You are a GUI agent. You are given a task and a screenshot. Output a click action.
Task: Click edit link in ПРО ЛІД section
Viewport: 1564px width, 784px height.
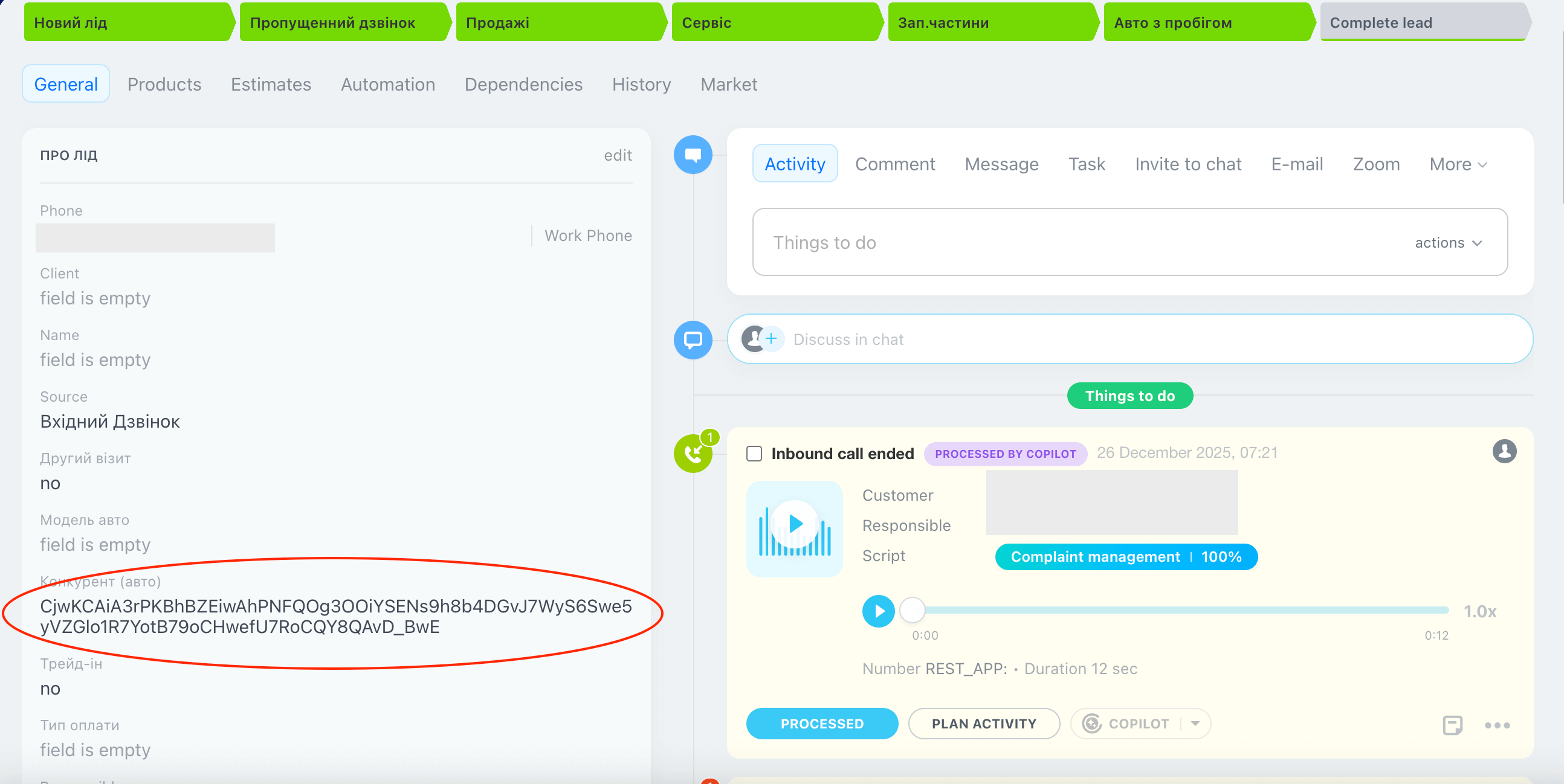point(618,155)
